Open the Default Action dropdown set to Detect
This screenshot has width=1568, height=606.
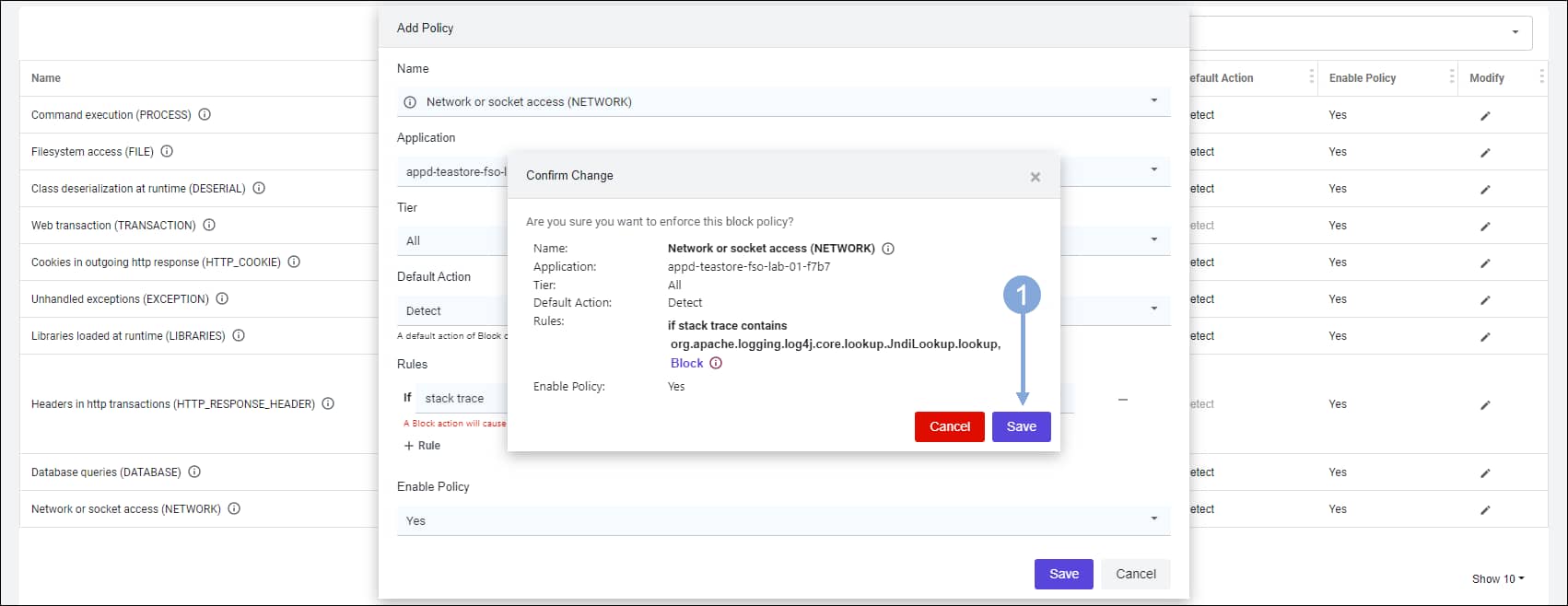(x=784, y=310)
